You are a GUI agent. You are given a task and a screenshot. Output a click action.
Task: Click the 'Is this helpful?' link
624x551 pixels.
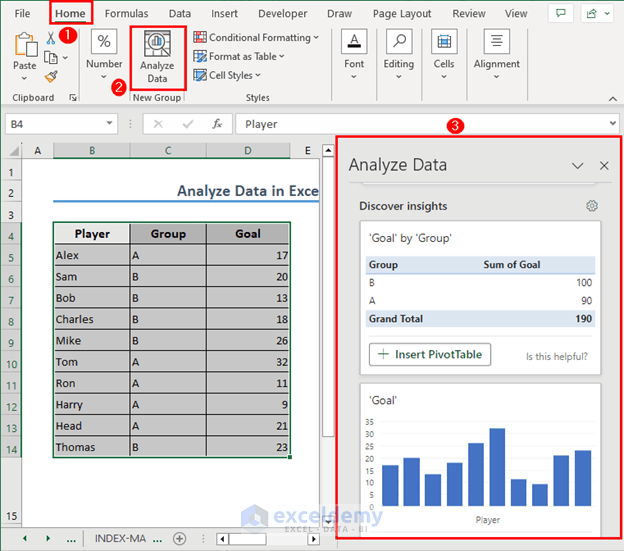(556, 356)
